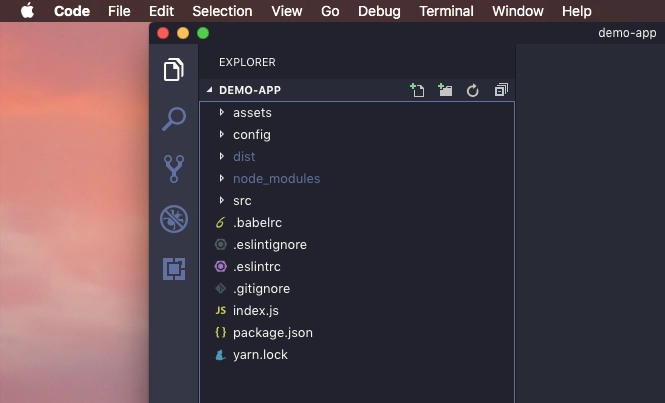Expand the assets folder arrow
The width and height of the screenshot is (665, 403).
[221, 112]
